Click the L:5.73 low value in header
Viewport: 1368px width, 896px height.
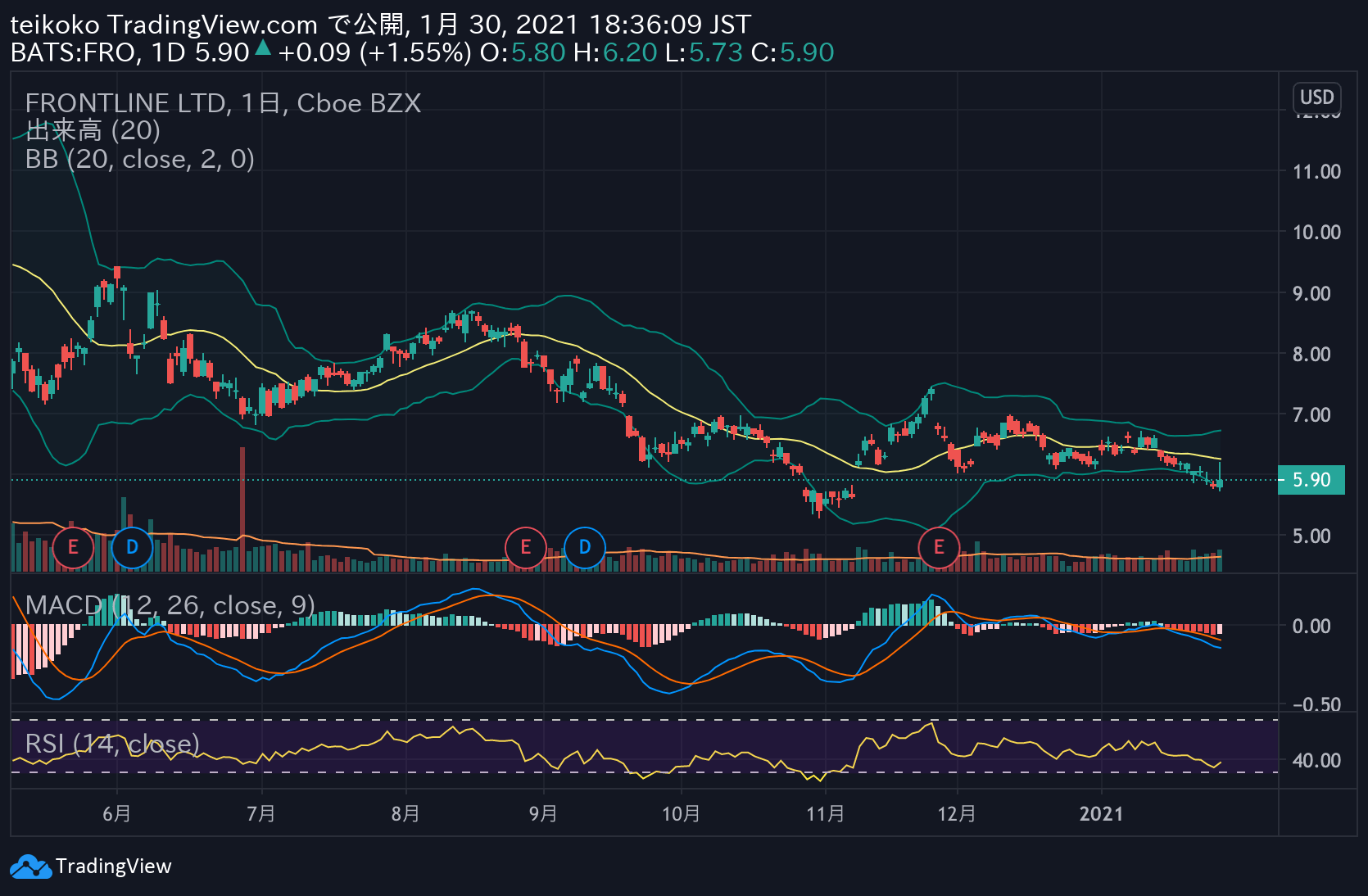[704, 52]
